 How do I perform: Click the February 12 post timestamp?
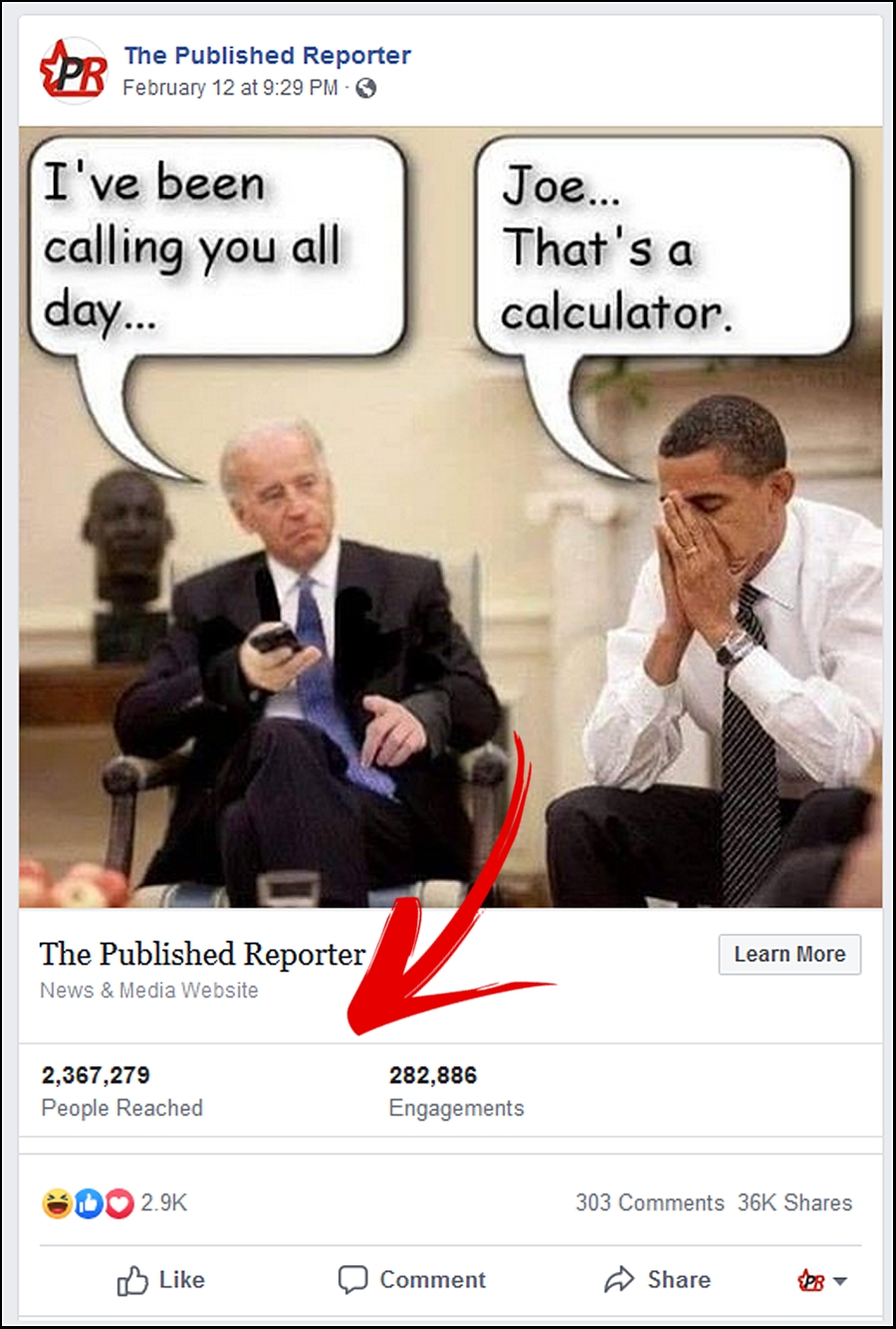tap(230, 88)
